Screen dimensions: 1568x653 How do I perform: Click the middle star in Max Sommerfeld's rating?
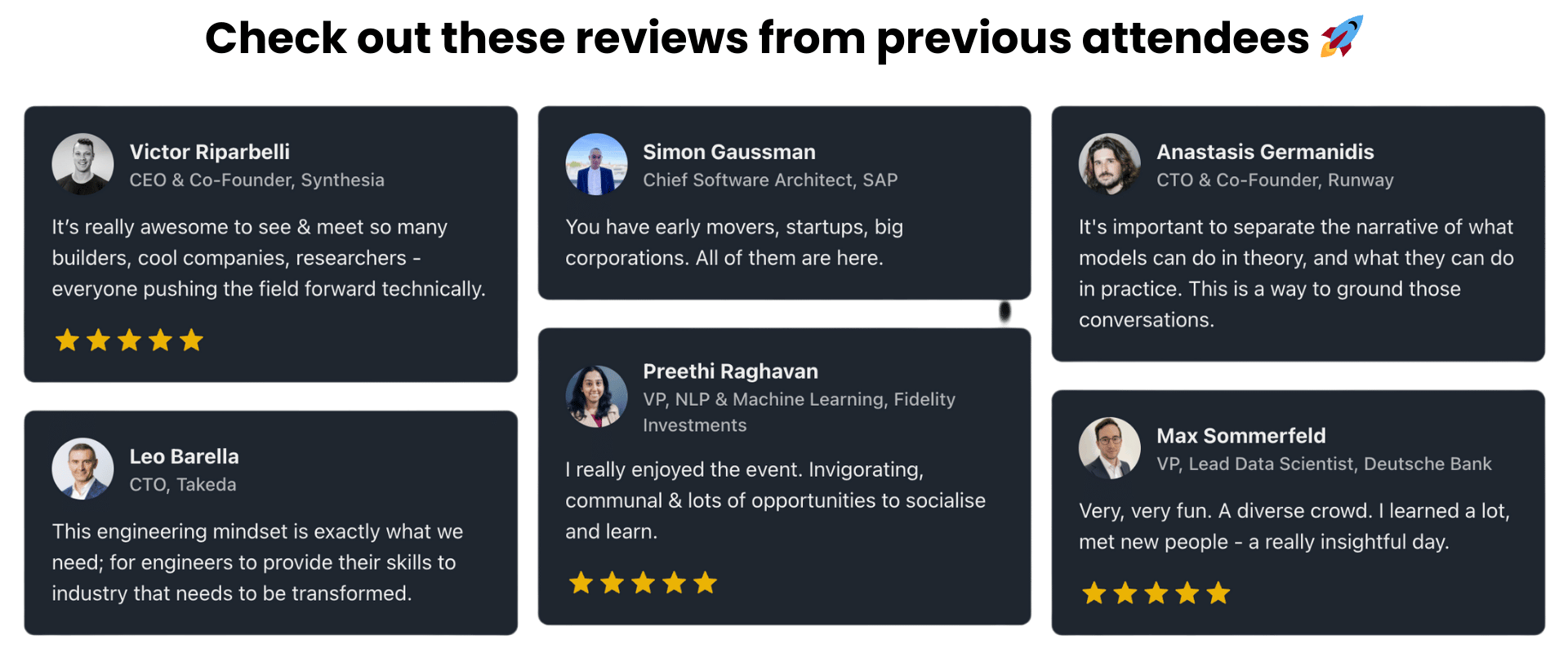1156,593
